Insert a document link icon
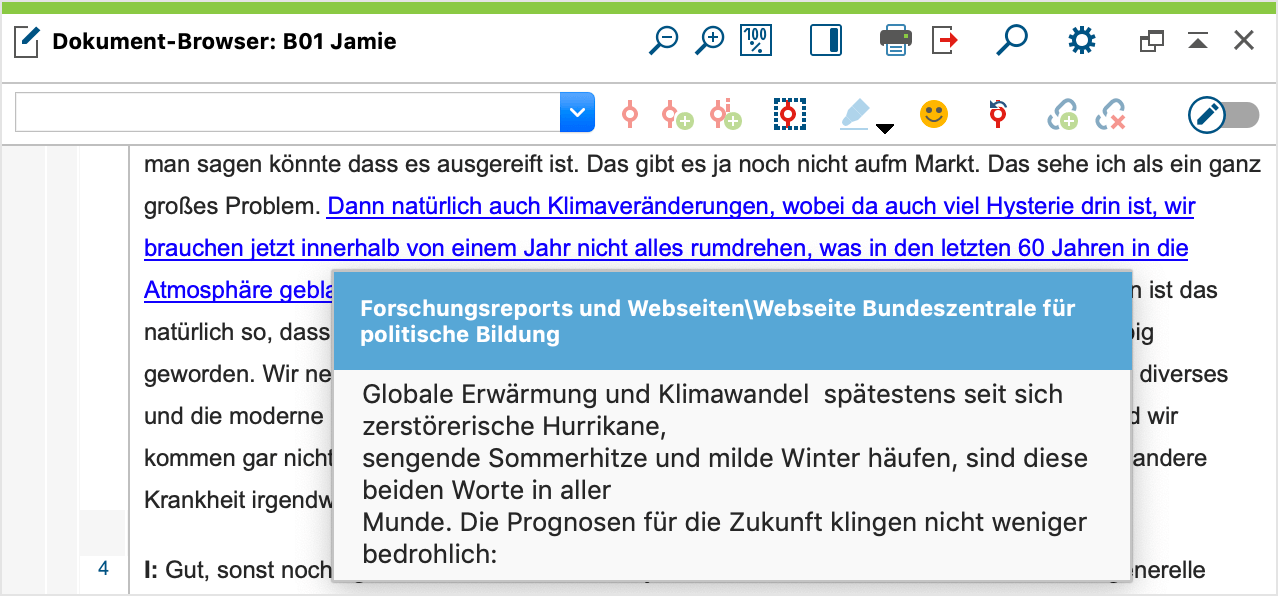Viewport: 1278px width, 596px height. pos(1062,115)
